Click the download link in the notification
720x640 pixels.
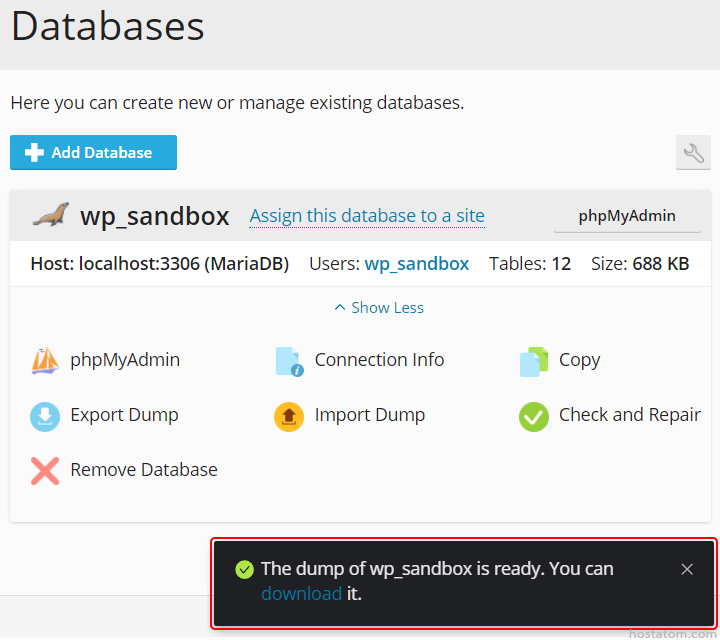[x=301, y=594]
